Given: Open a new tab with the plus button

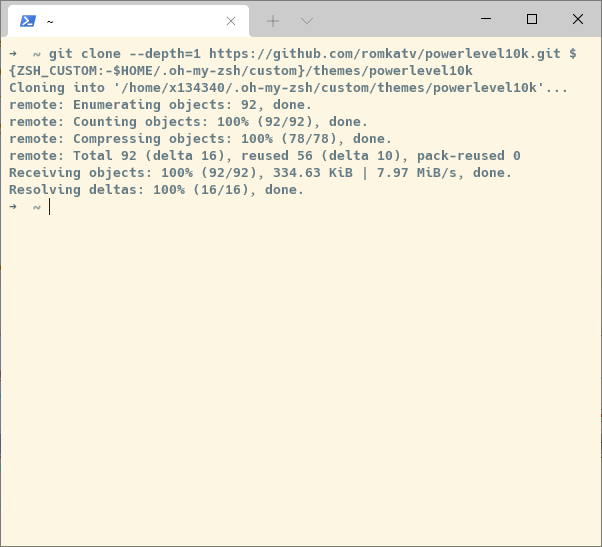Looking at the screenshot, I should point(273,21).
